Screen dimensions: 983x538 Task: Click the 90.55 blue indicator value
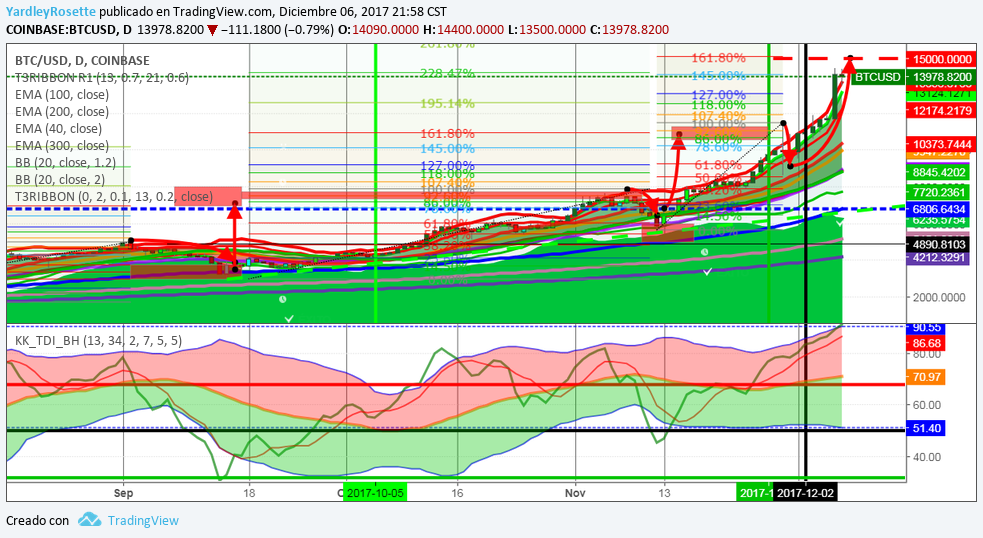click(927, 328)
